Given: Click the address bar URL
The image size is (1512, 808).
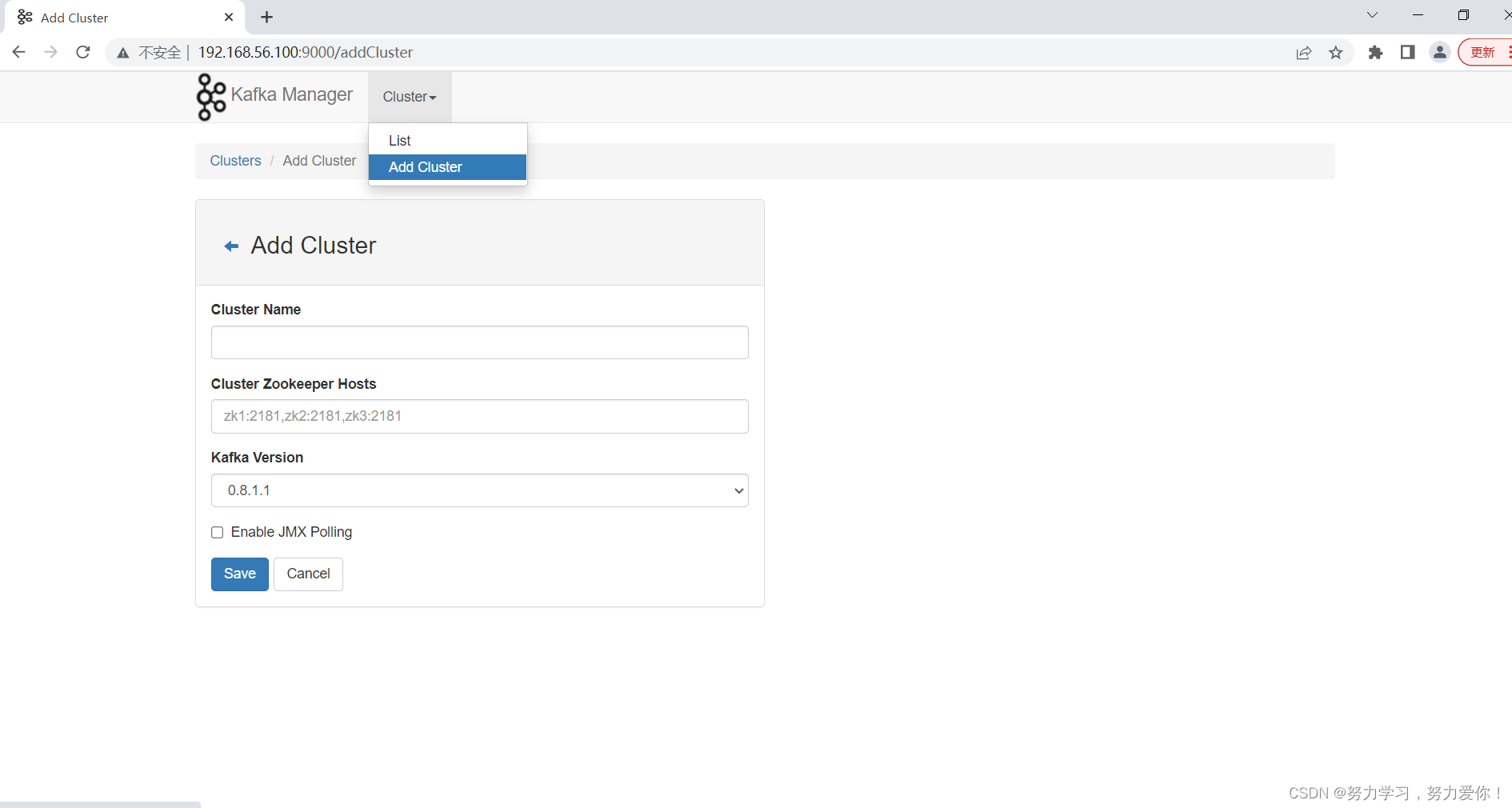Looking at the screenshot, I should point(306,52).
